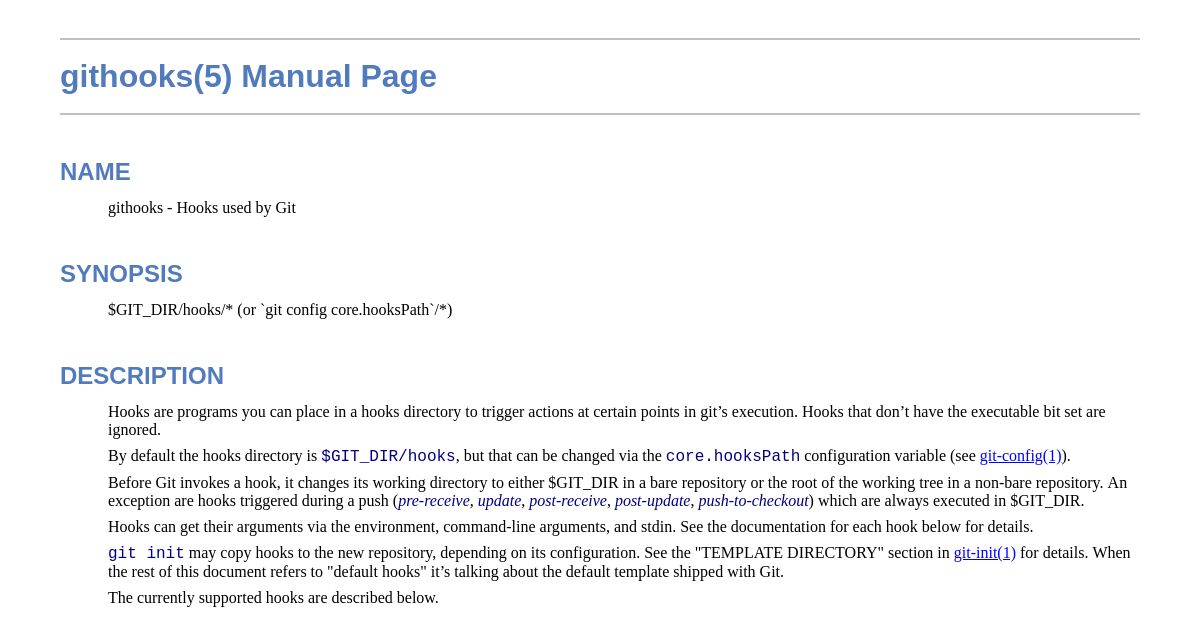Click the sentence starting 'Hooks can get their arguments'
This screenshot has width=1200, height=630.
[571, 527]
